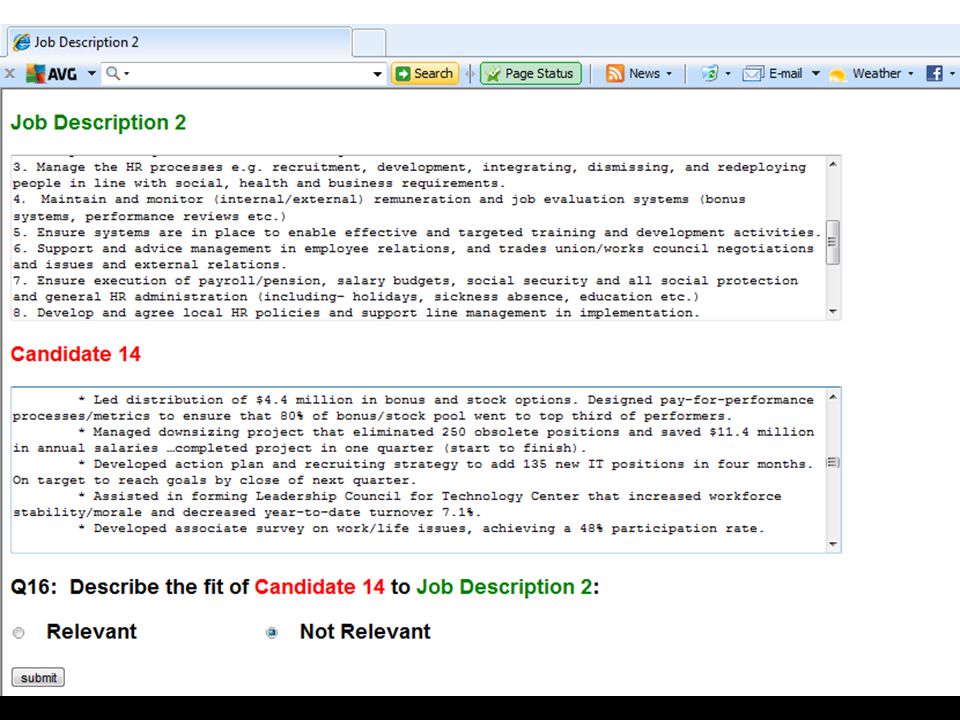Select the Not Relevant radio button
The height and width of the screenshot is (720, 960).
(272, 632)
